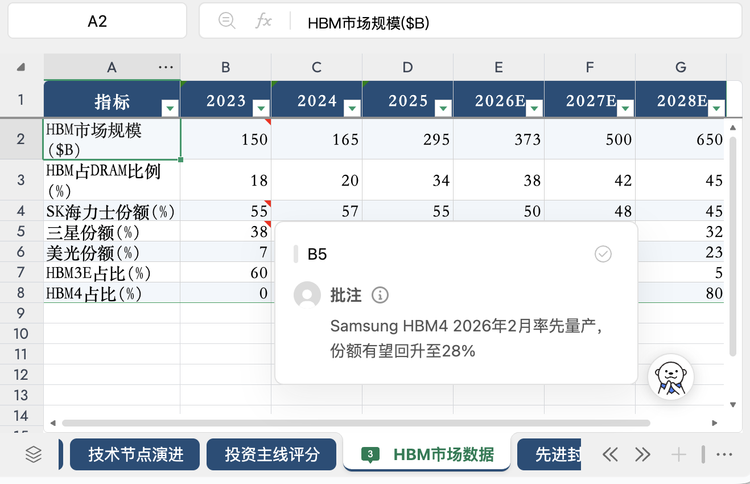This screenshot has width=750, height=484.
Task: Click the Name Box showing A2
Action: (x=97, y=21)
